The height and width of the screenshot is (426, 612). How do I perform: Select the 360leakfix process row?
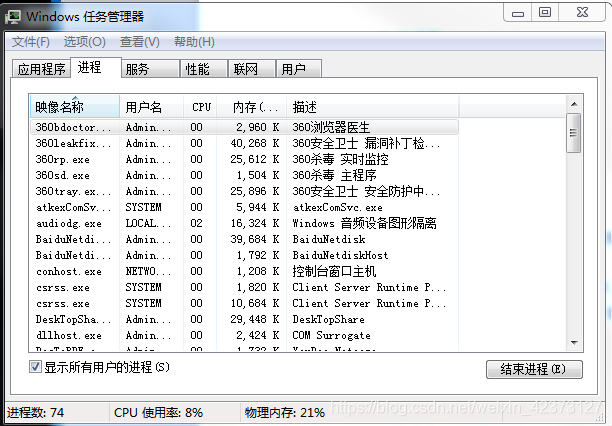pos(244,143)
